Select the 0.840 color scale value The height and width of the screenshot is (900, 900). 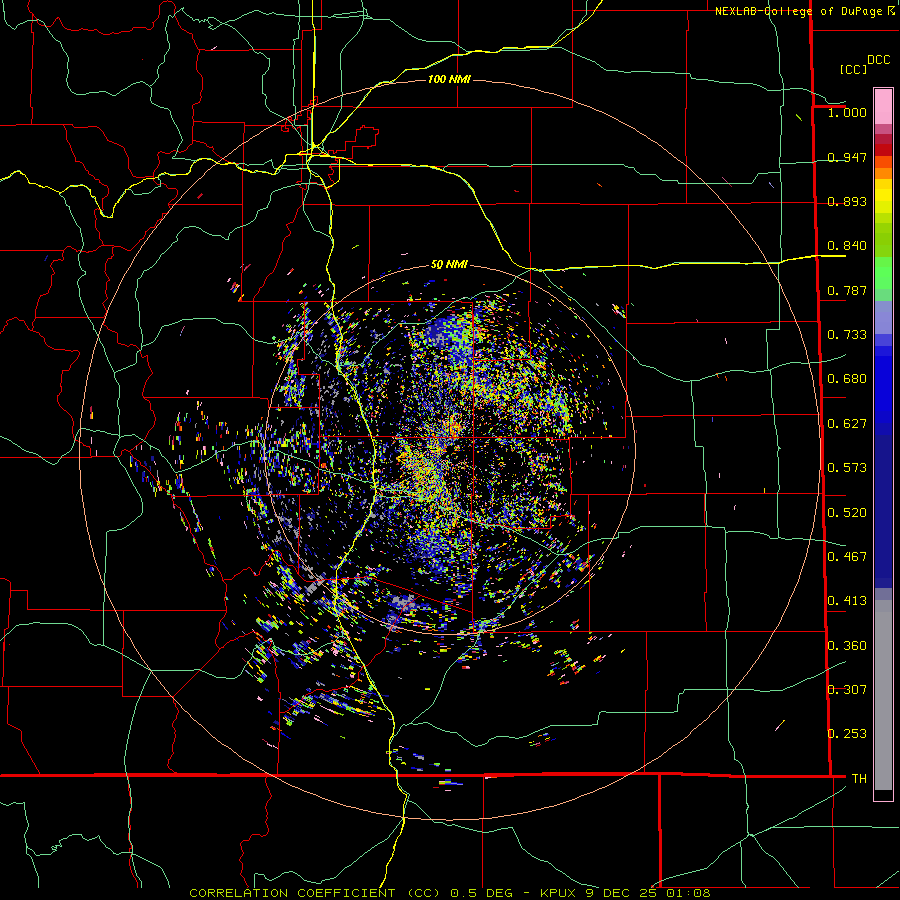pyautogui.click(x=847, y=246)
